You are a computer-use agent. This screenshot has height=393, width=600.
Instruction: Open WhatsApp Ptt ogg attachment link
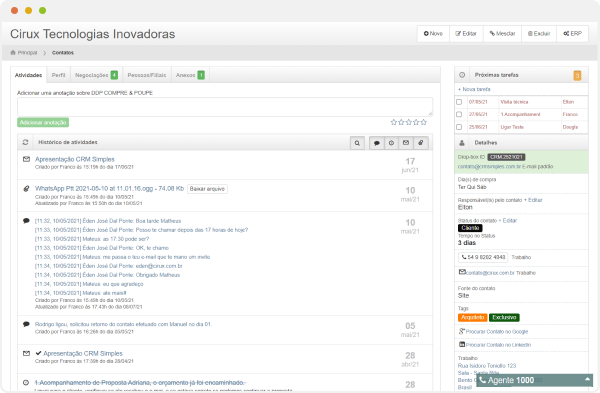tap(109, 189)
